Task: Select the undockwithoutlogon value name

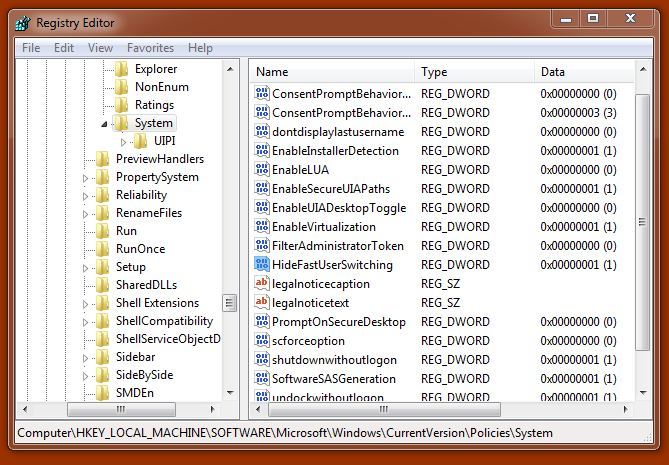Action: 328,397
